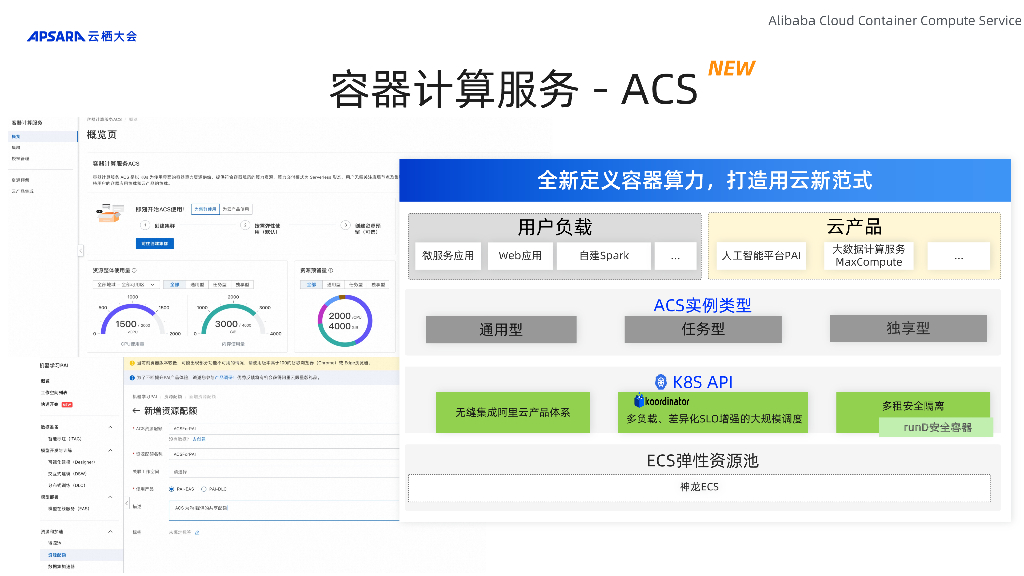Click the Kubernetes icon beside K8S API
This screenshot has width=1024, height=576.
point(660,382)
